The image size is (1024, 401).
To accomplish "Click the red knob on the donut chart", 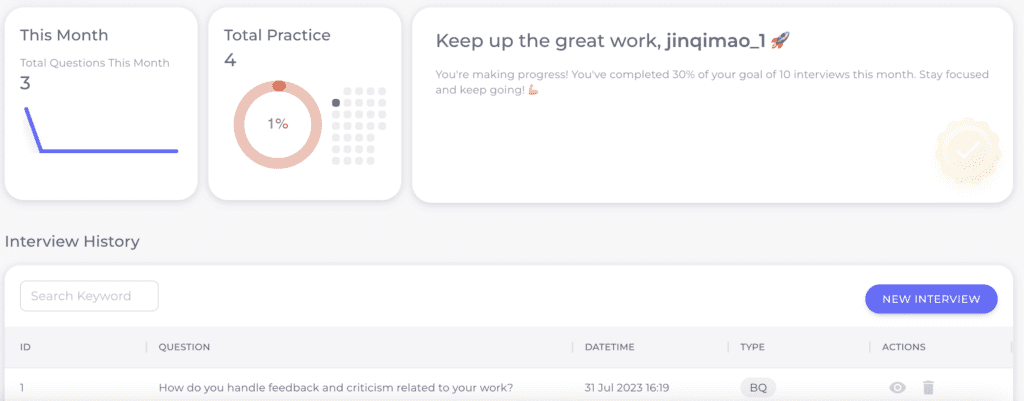I will pos(279,86).
